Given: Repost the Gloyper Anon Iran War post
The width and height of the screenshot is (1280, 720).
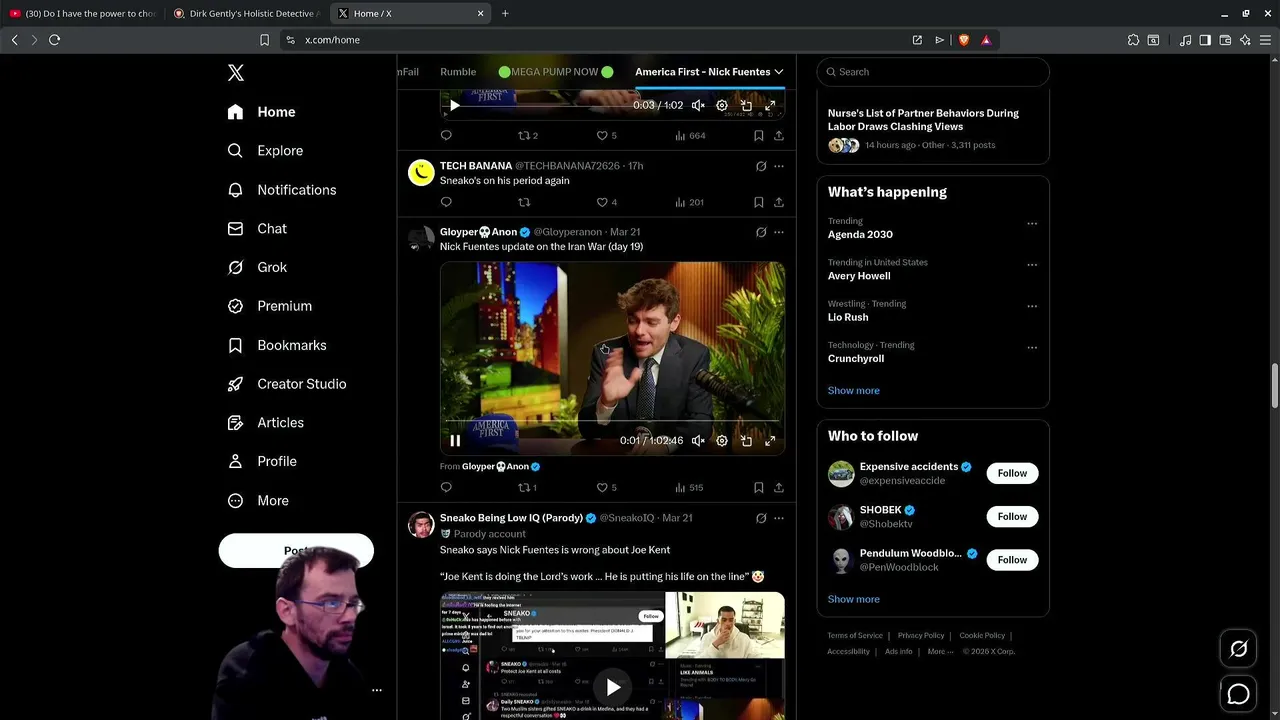Looking at the screenshot, I should 527,488.
